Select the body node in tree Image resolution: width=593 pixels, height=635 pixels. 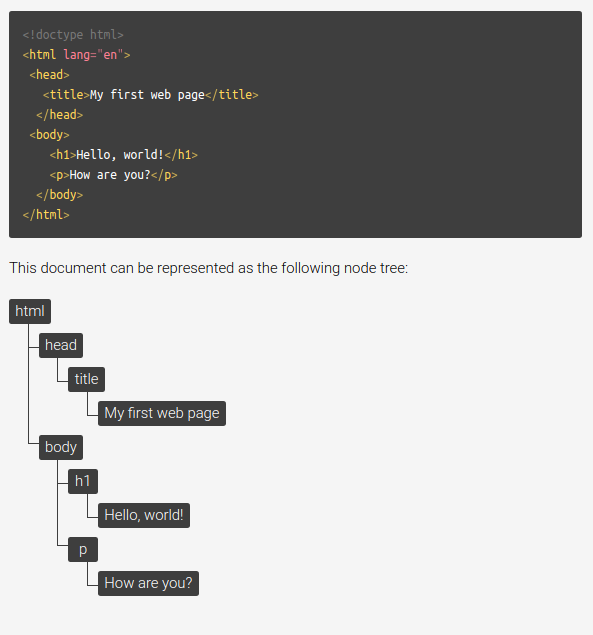pos(61,447)
